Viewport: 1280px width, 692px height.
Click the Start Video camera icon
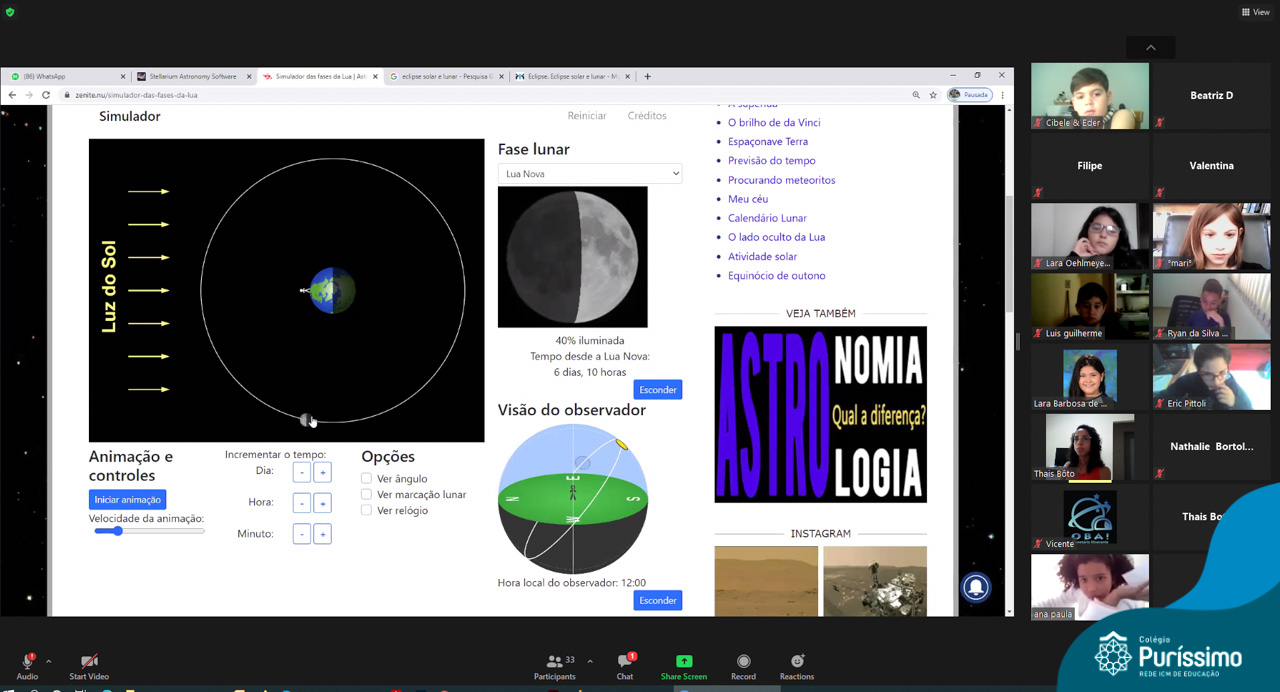[89, 662]
